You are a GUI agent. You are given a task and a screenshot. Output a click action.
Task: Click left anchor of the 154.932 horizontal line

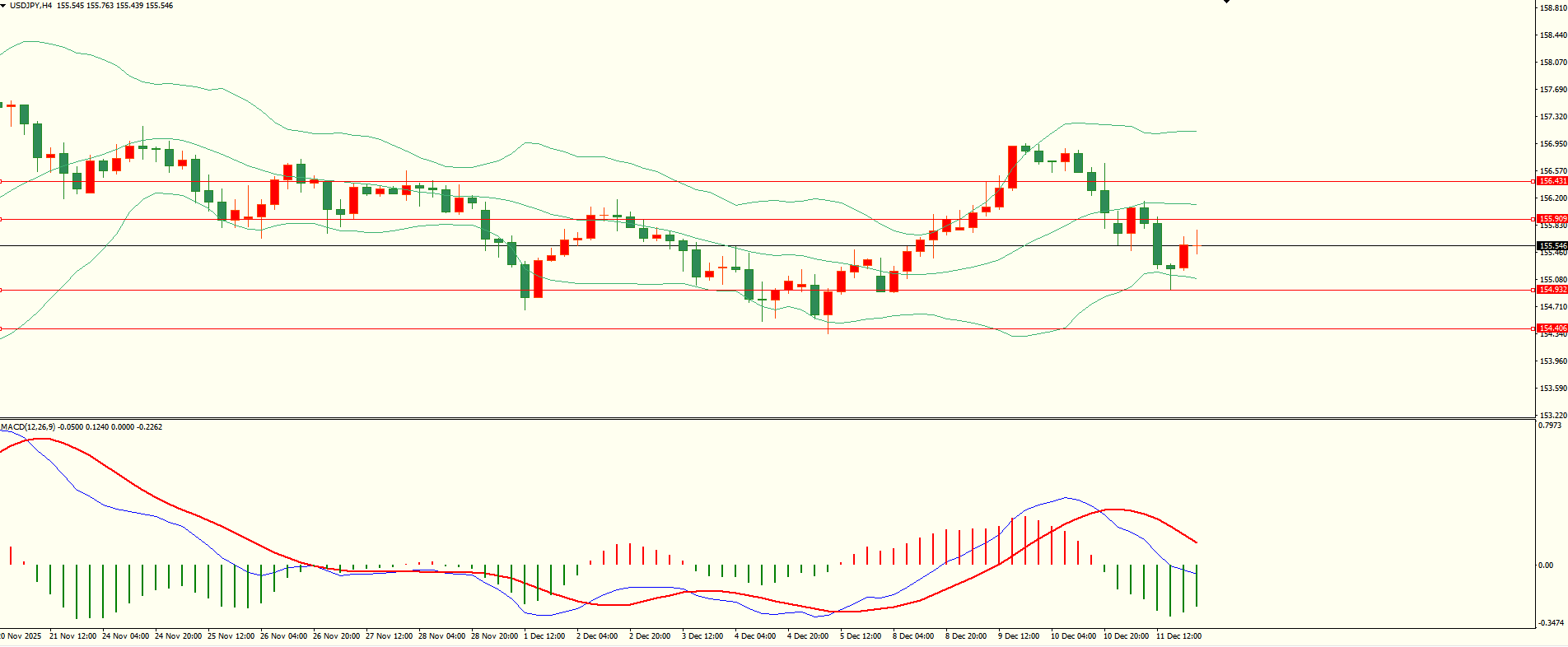point(2,290)
